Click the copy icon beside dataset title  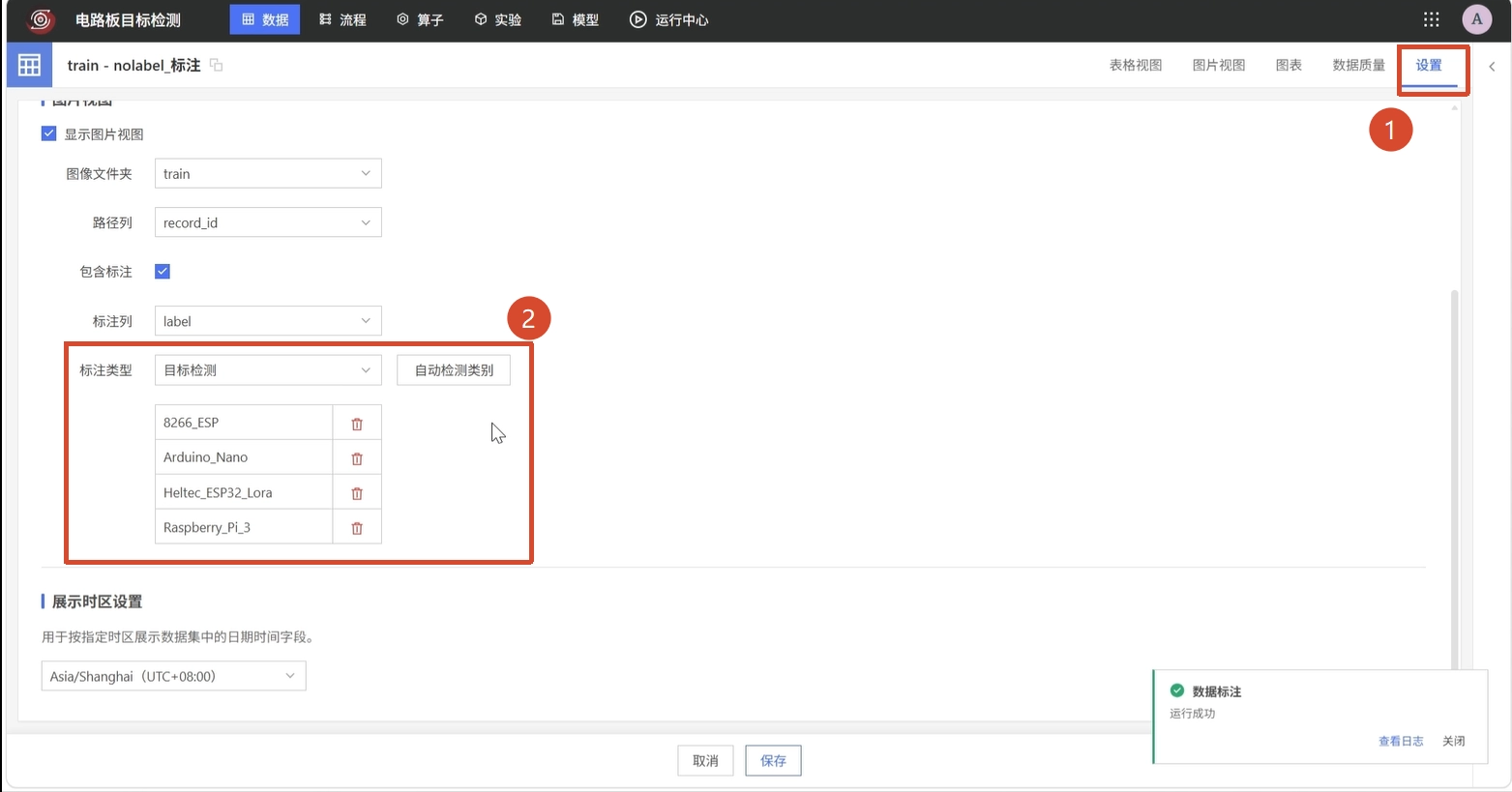coord(217,65)
